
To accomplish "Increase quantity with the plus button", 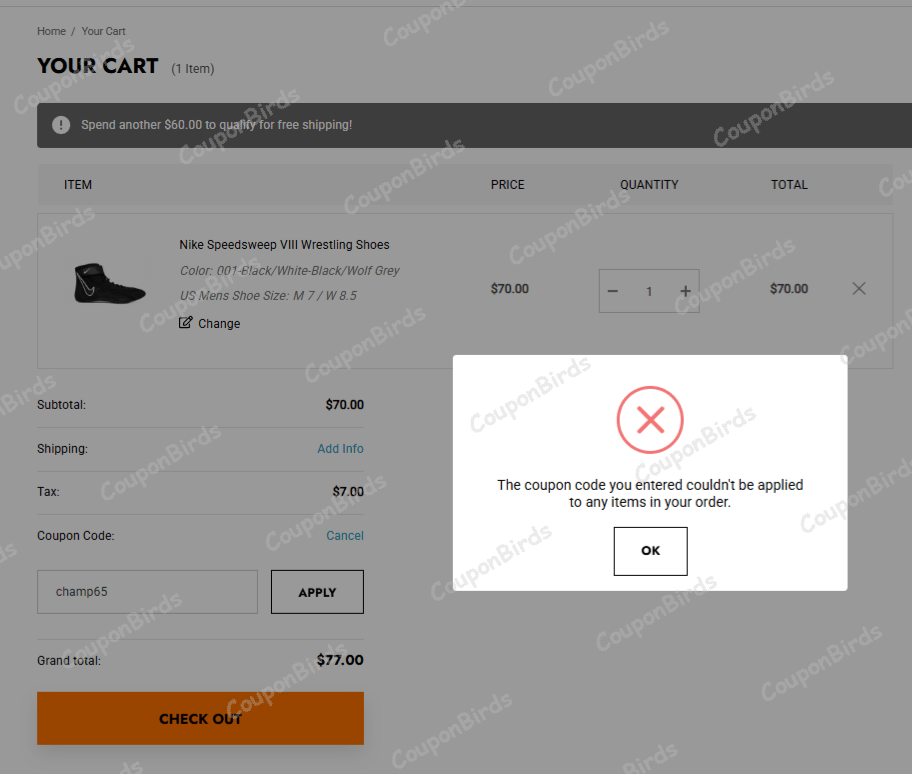I will coord(685,291).
